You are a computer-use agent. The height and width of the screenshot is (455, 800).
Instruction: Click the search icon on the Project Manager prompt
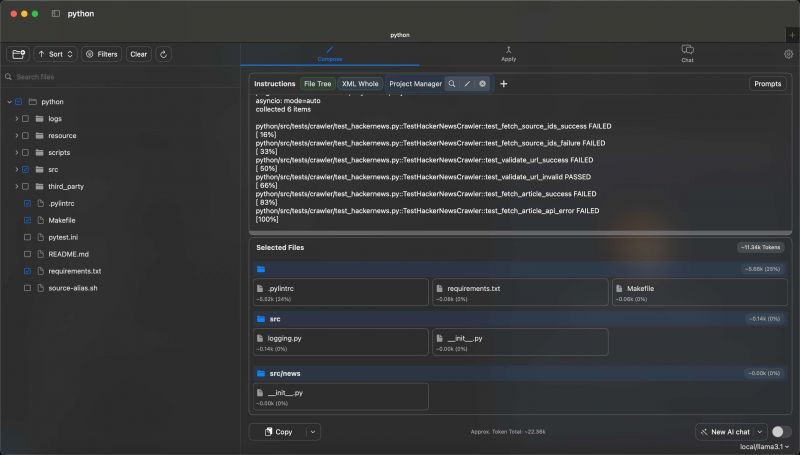tap(452, 84)
